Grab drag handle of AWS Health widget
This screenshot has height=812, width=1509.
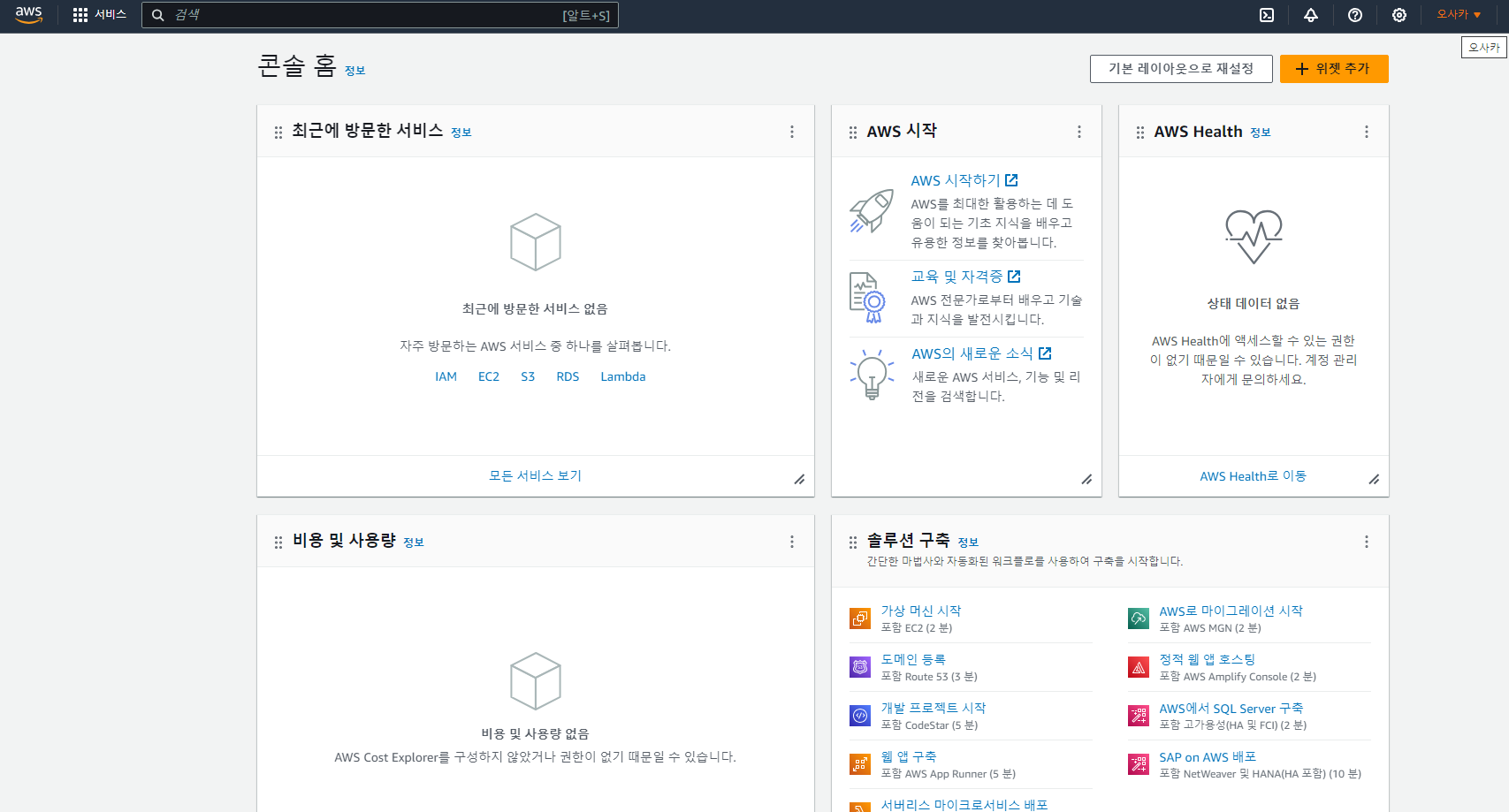pyautogui.click(x=1140, y=132)
